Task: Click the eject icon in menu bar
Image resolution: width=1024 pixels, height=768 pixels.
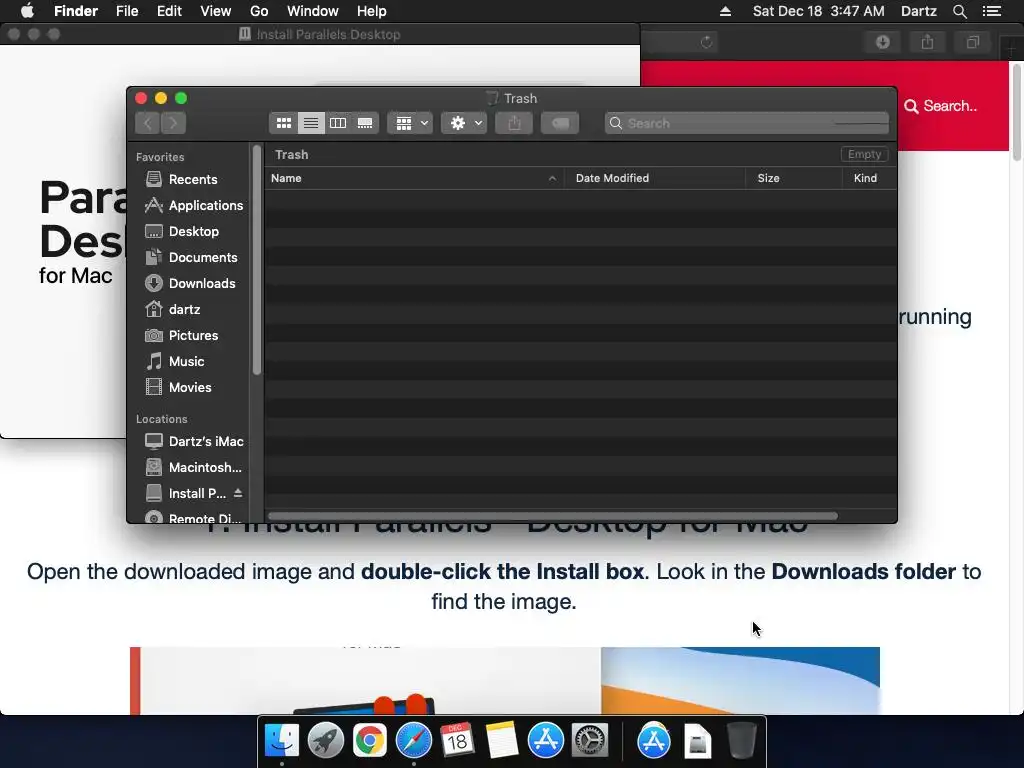Action: click(726, 11)
